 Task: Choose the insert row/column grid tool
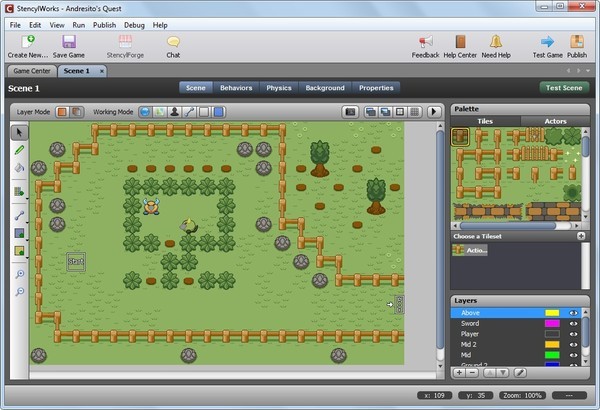click(19, 191)
